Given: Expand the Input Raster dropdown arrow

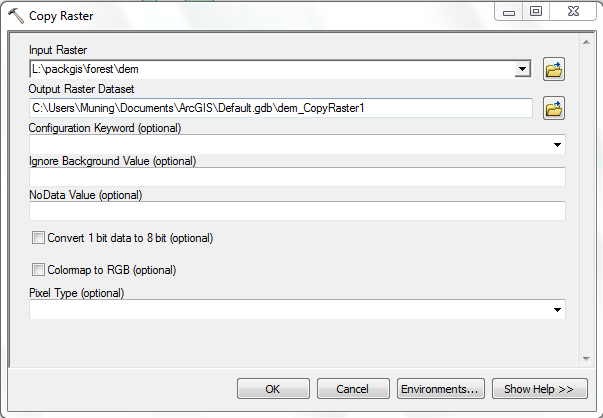Looking at the screenshot, I should 522,69.
